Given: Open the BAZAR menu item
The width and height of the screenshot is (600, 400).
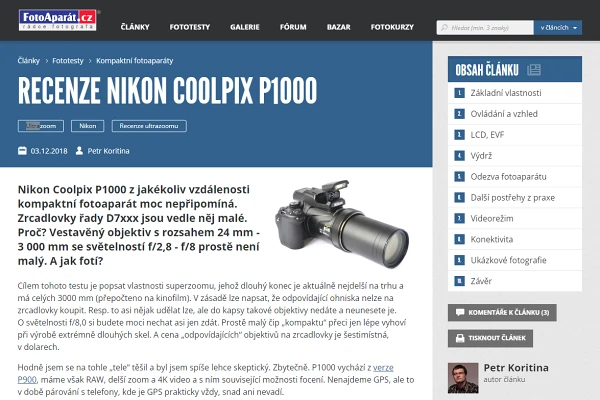Looking at the screenshot, I should [x=339, y=27].
